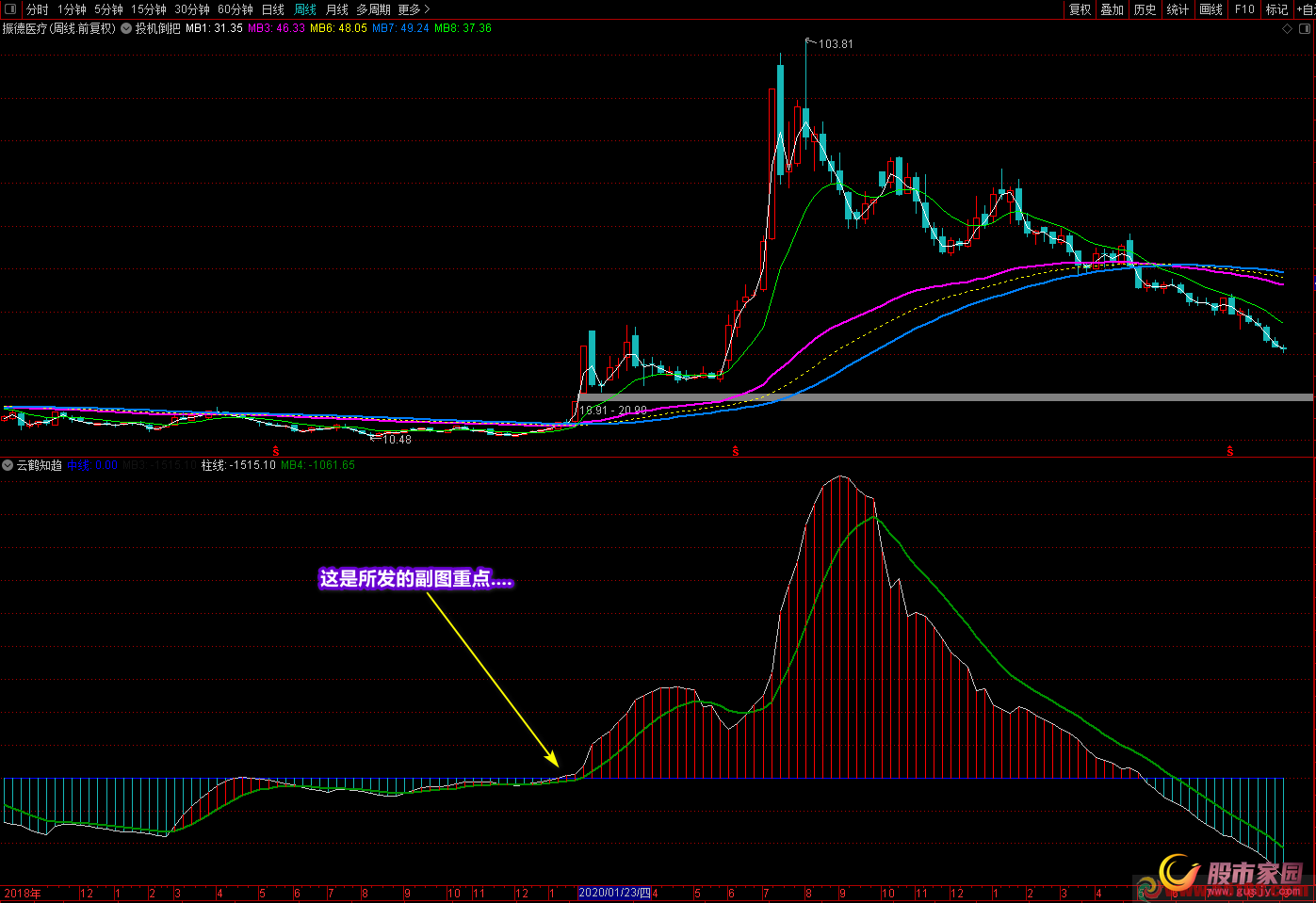Select the 60分钟 period tab

(x=235, y=9)
